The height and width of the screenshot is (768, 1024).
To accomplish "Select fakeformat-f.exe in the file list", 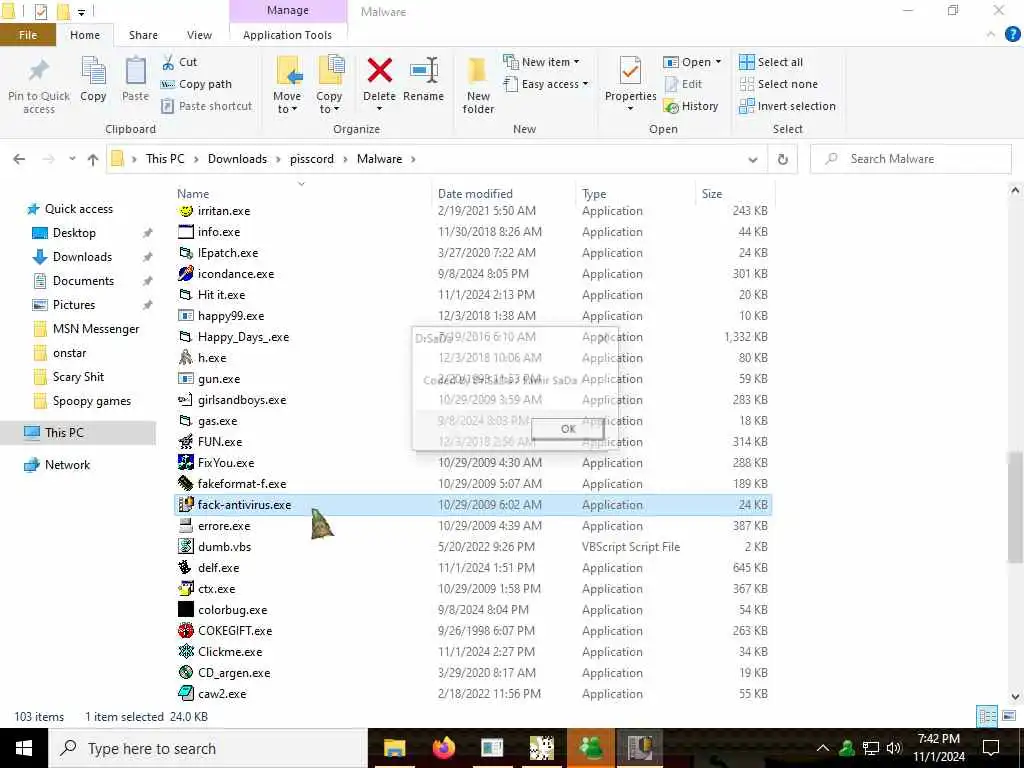I will [473, 484].
